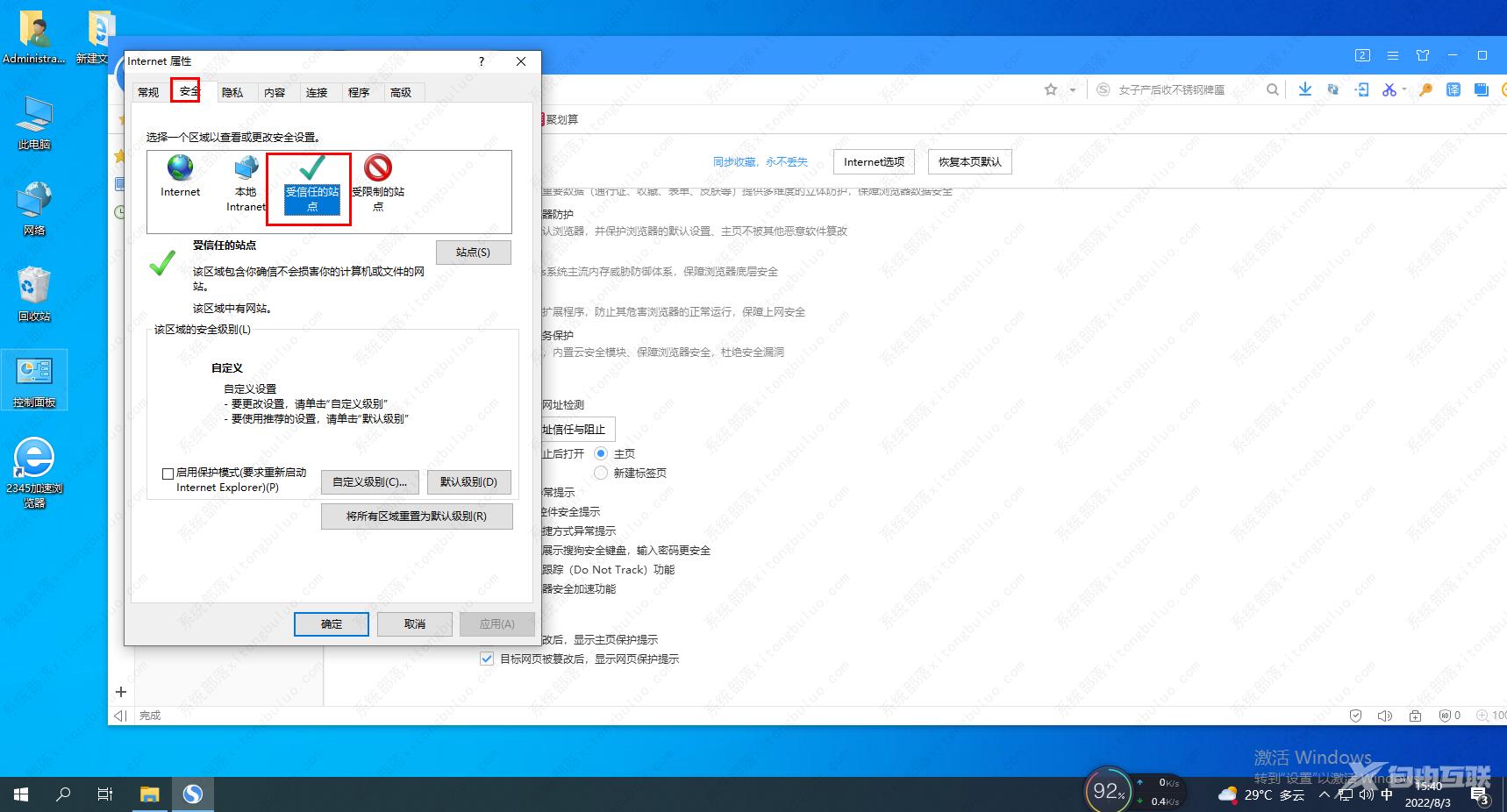The image size is (1507, 812).
Task: Open 控制面板 desktop icon
Action: point(34,381)
